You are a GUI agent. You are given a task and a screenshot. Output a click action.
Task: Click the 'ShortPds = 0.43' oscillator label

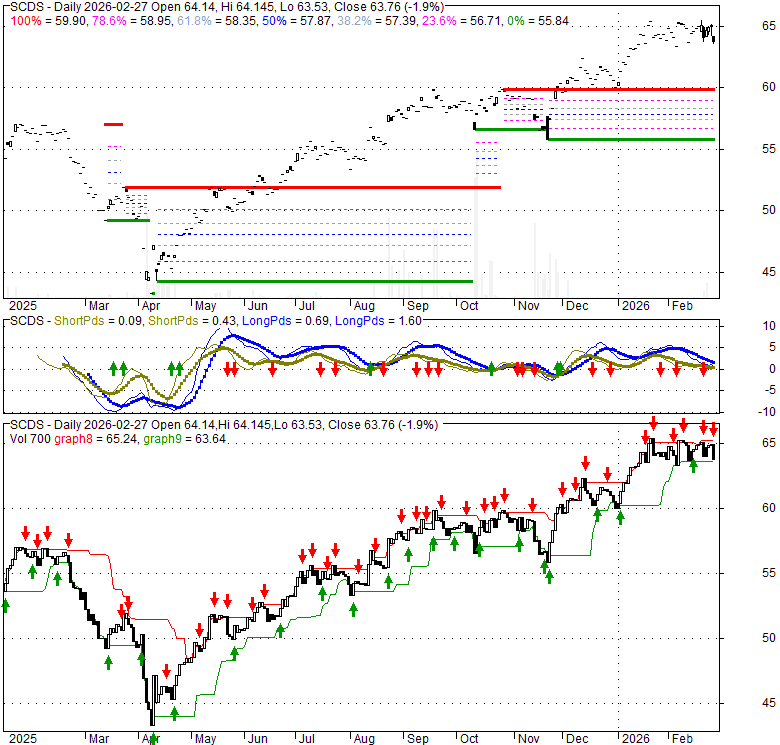click(192, 321)
